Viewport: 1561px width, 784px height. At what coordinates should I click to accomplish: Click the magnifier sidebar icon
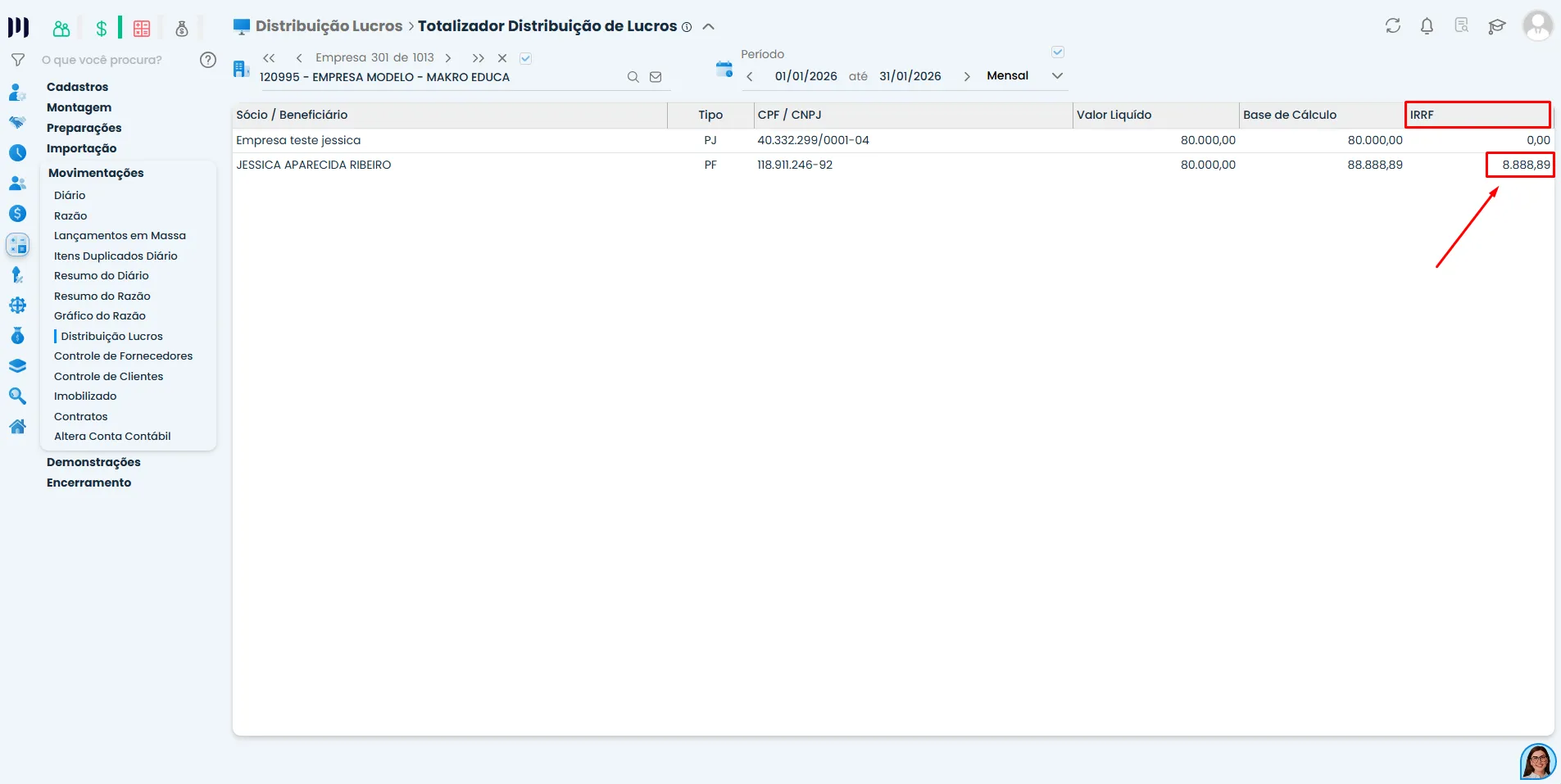coord(17,397)
